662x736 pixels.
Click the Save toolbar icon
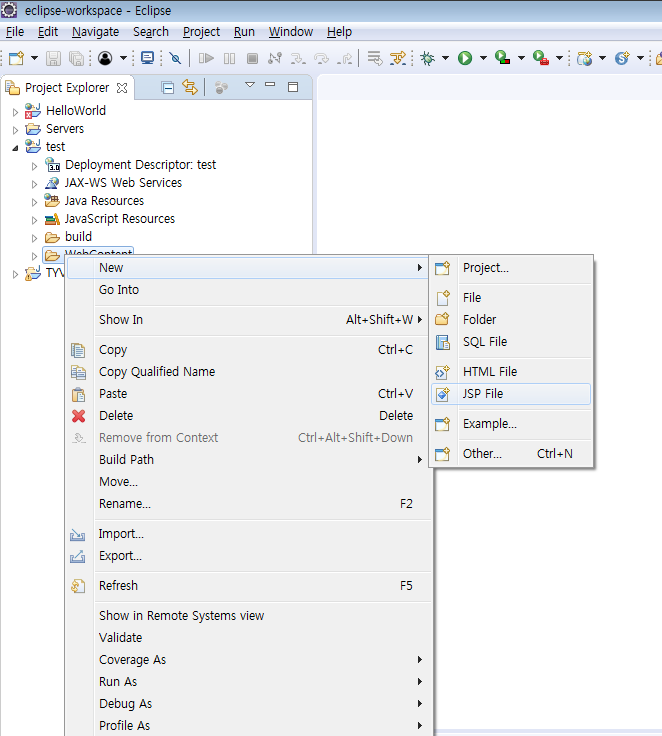(x=53, y=58)
